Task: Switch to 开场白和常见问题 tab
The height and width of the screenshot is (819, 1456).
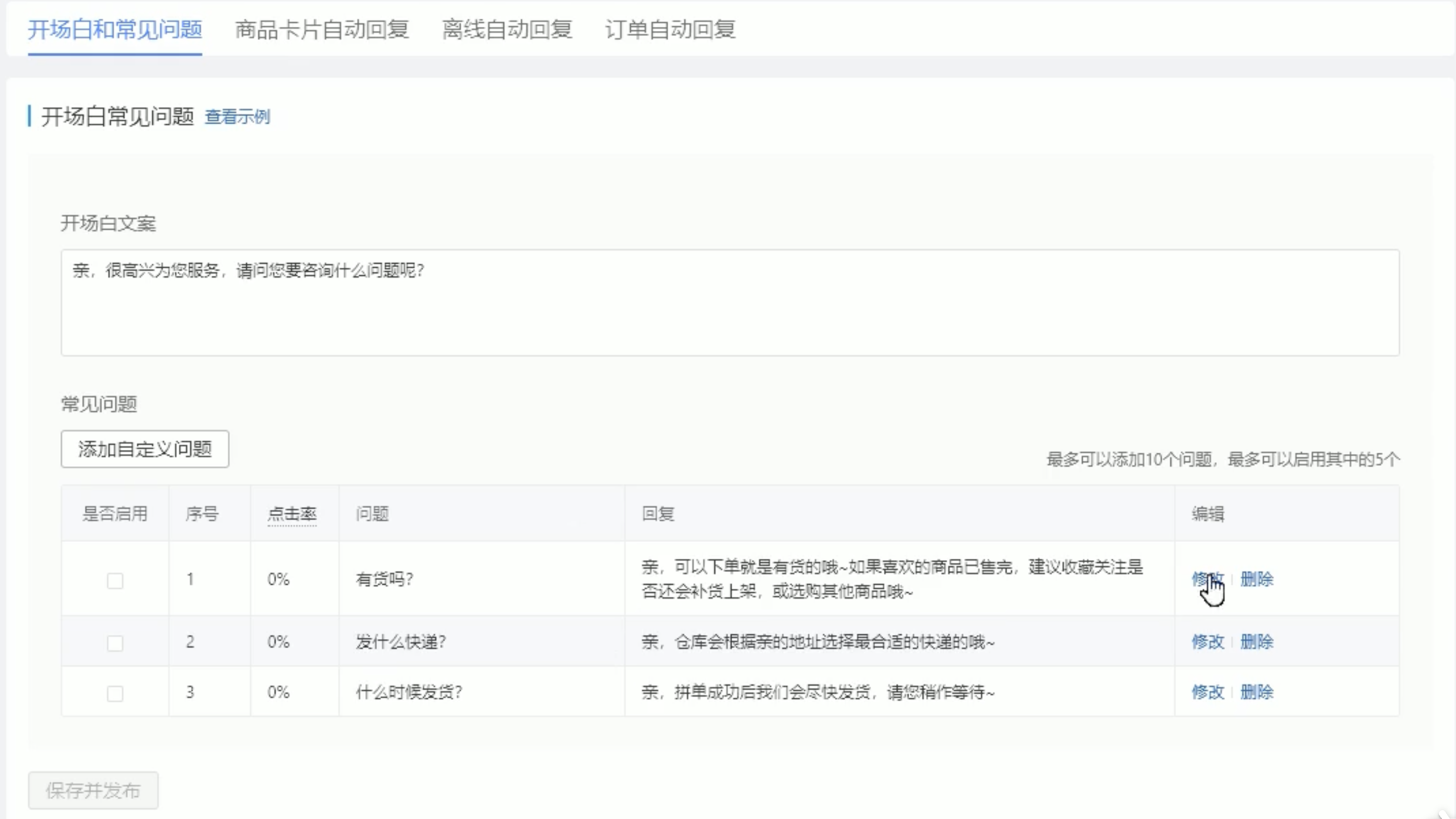Action: click(x=115, y=29)
